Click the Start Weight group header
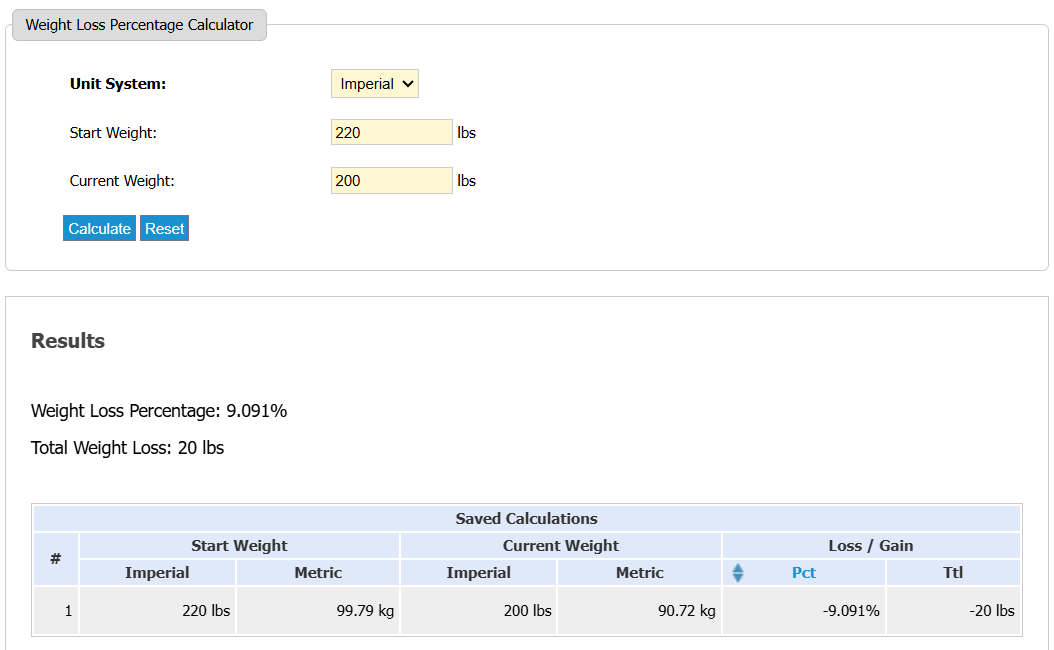This screenshot has width=1054, height=650. [239, 546]
